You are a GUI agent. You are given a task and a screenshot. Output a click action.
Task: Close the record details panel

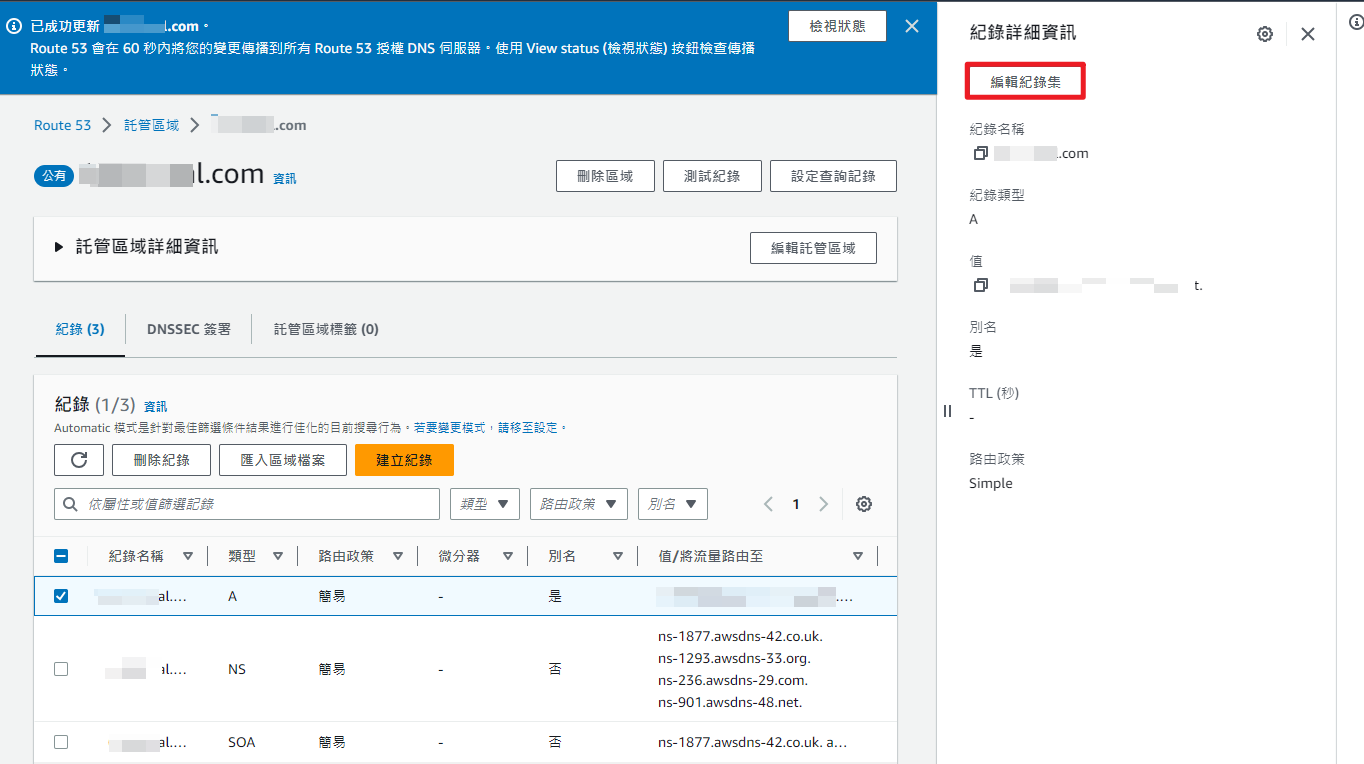(1308, 34)
